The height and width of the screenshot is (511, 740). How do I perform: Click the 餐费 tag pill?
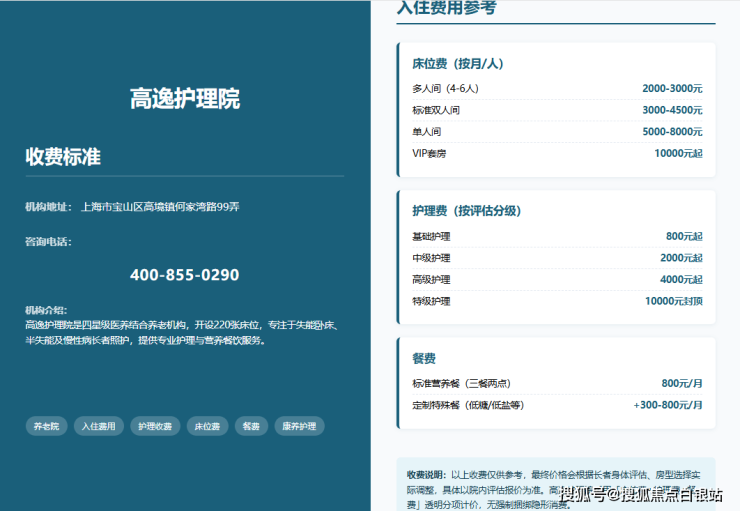(251, 426)
